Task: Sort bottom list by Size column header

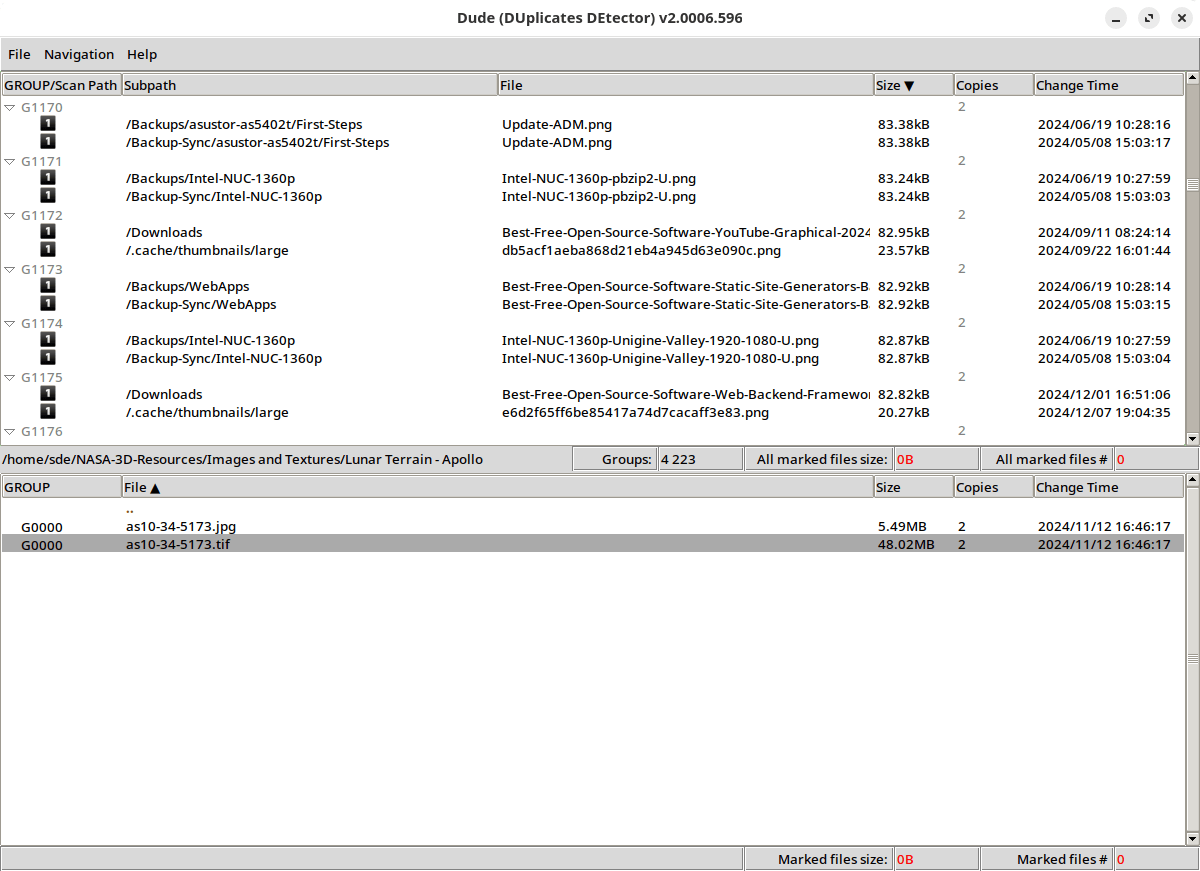Action: point(913,487)
